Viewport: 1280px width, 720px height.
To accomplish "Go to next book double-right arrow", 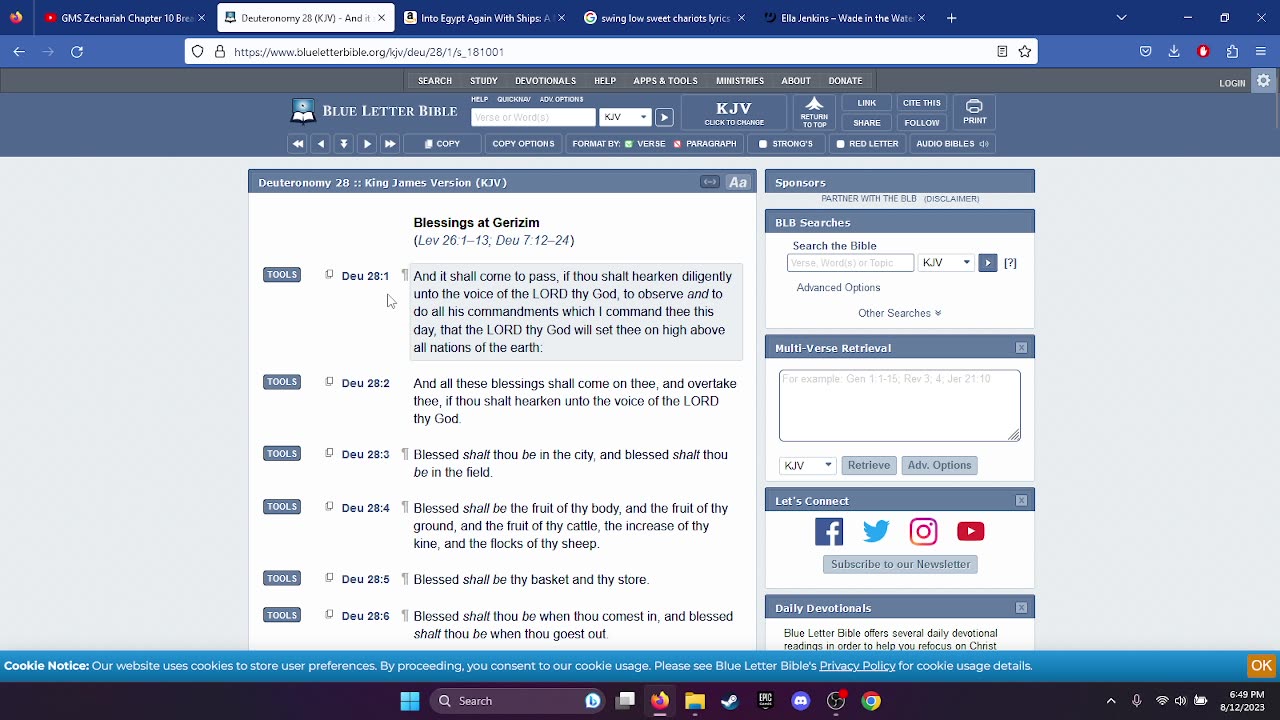I will point(390,144).
